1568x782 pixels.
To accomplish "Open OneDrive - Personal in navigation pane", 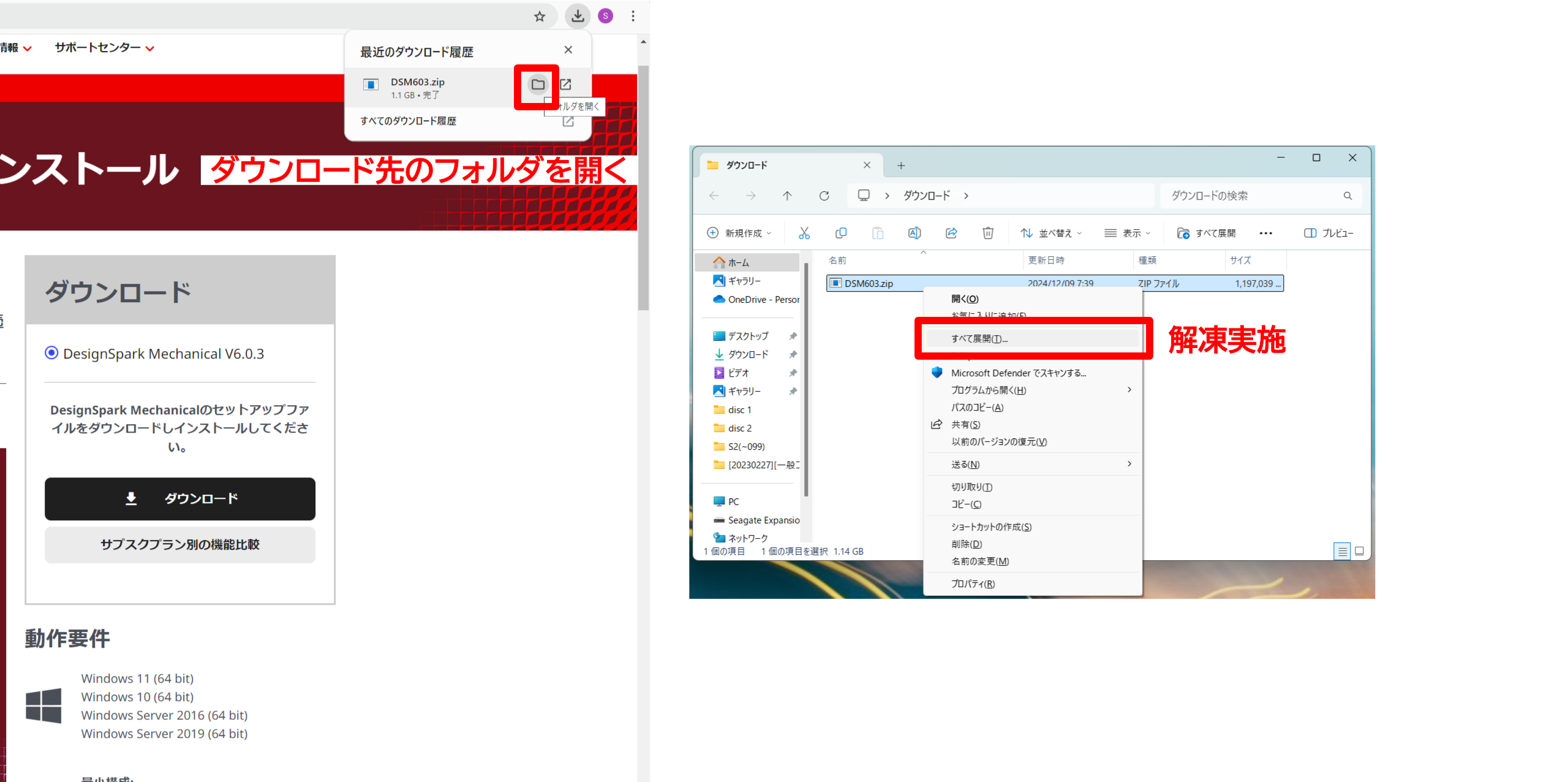I will 756,299.
